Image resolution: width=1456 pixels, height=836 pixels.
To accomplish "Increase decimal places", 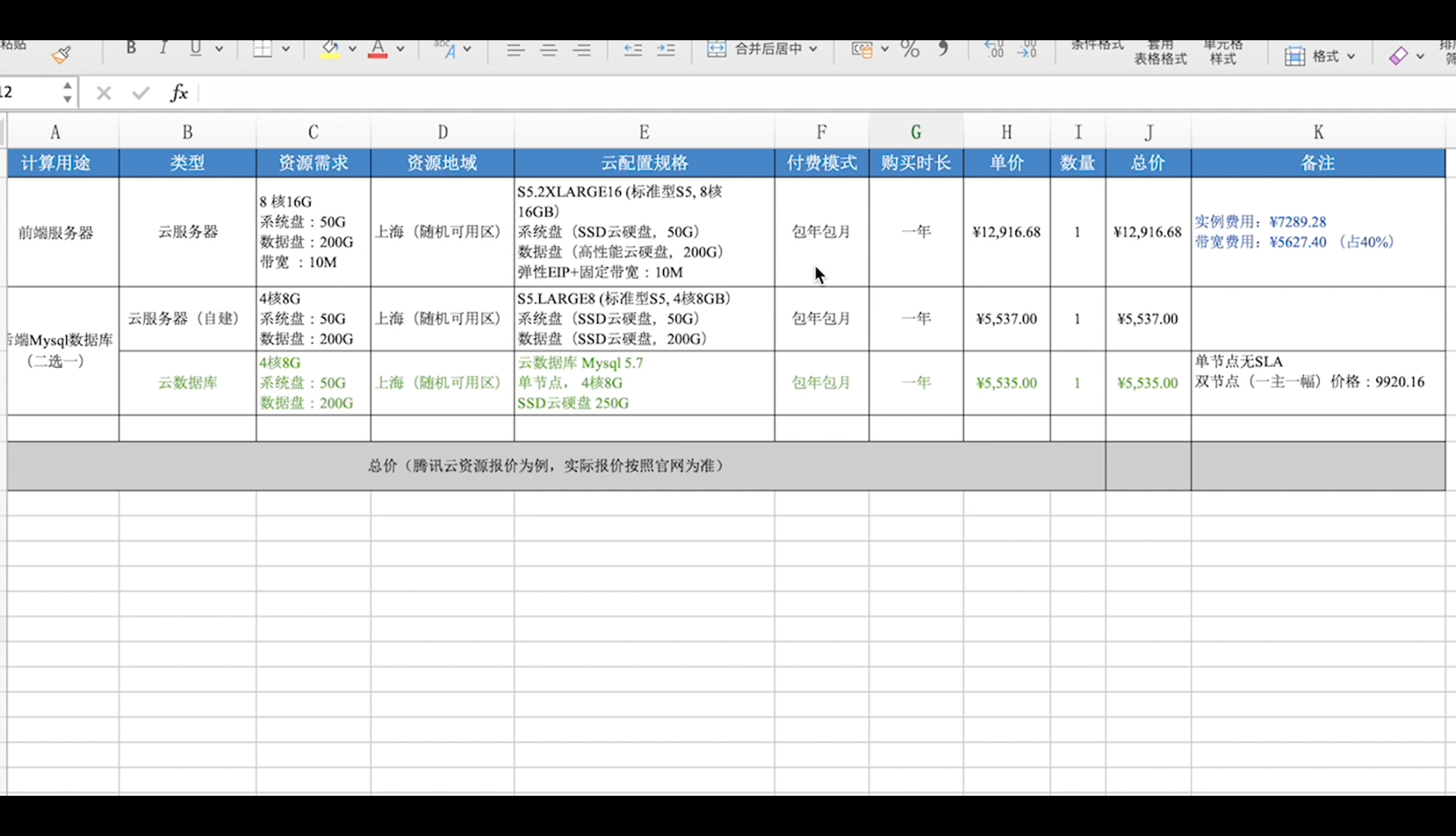I will (994, 50).
